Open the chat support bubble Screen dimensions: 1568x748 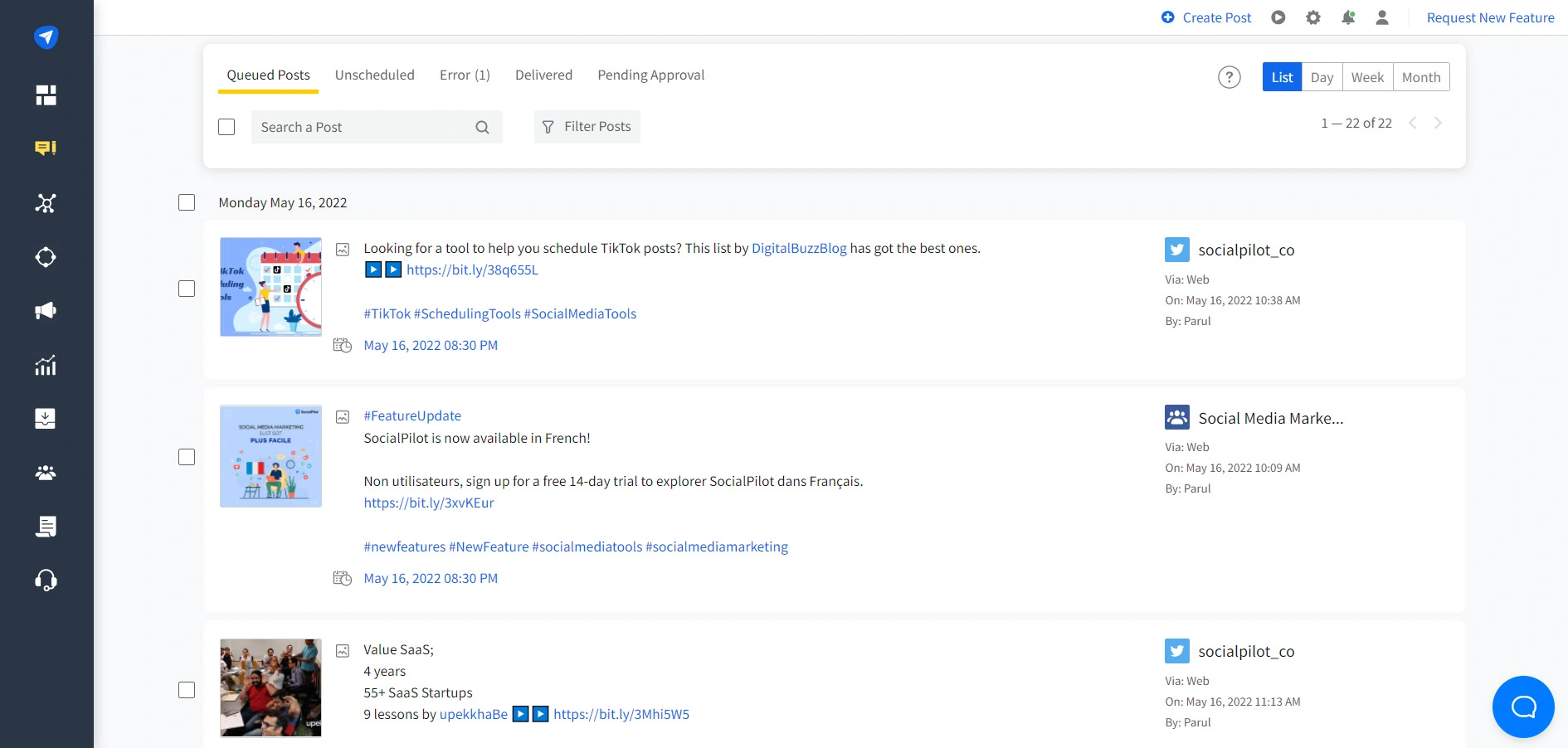click(x=1523, y=707)
